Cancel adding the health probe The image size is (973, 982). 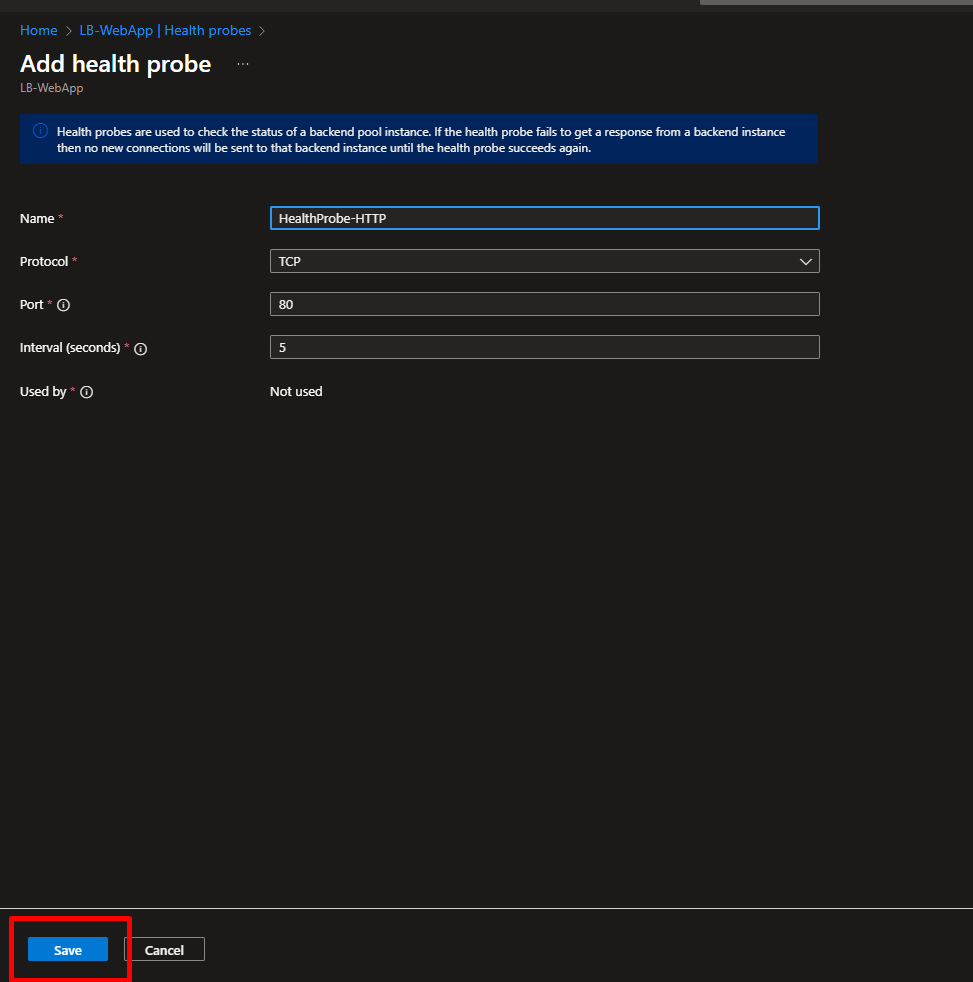pyautogui.click(x=164, y=950)
